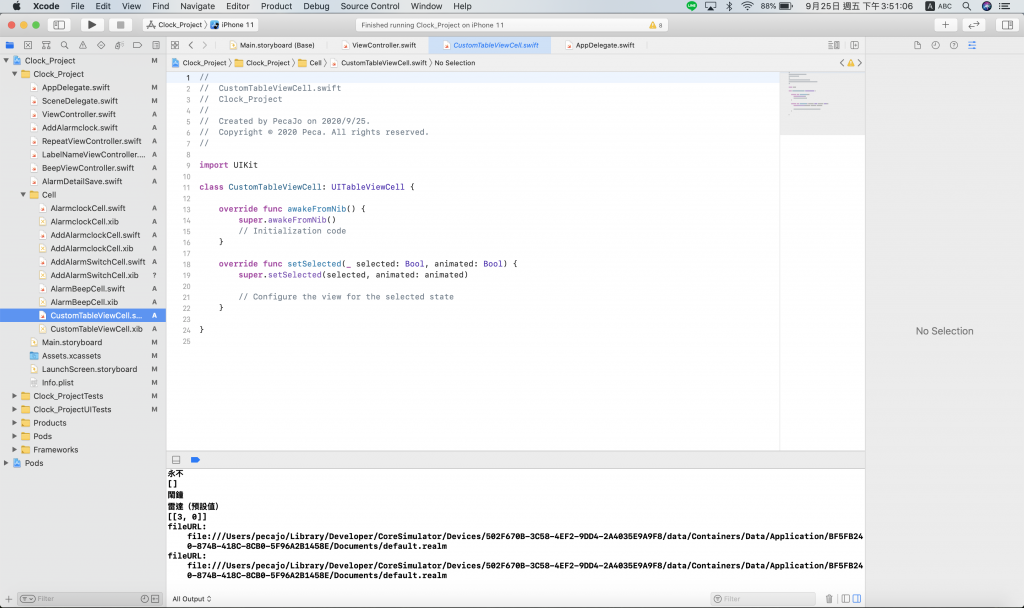Click No Selection in the jump bar
The width and height of the screenshot is (1024, 608).
[x=455, y=63]
